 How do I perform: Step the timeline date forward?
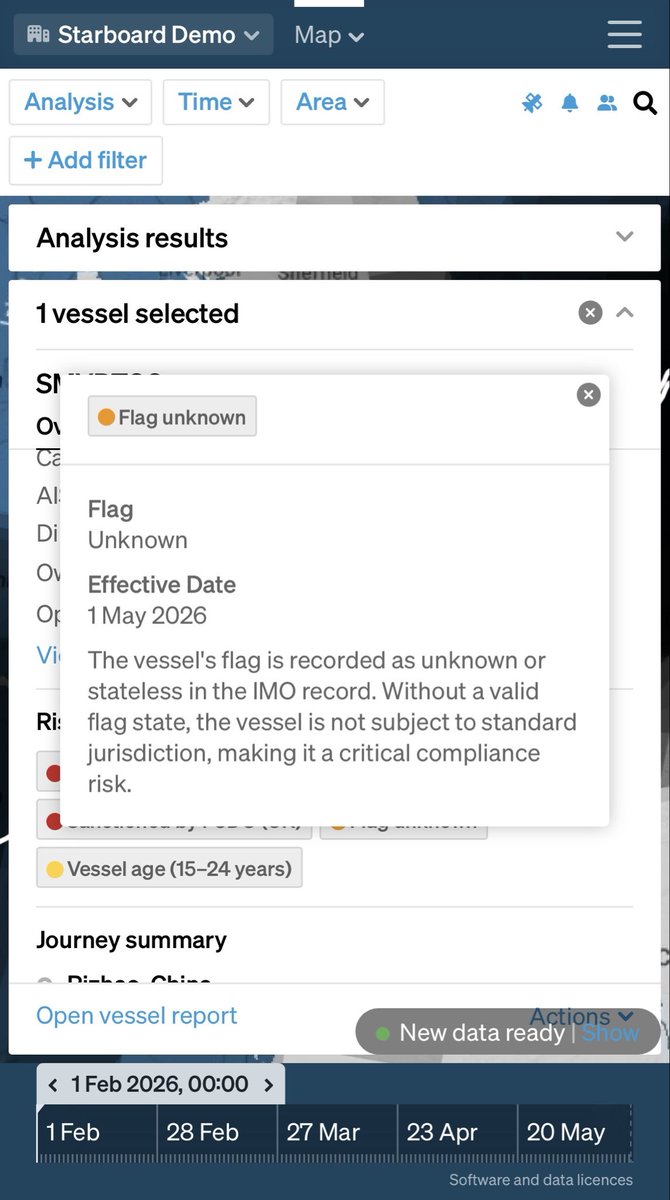coord(268,1084)
